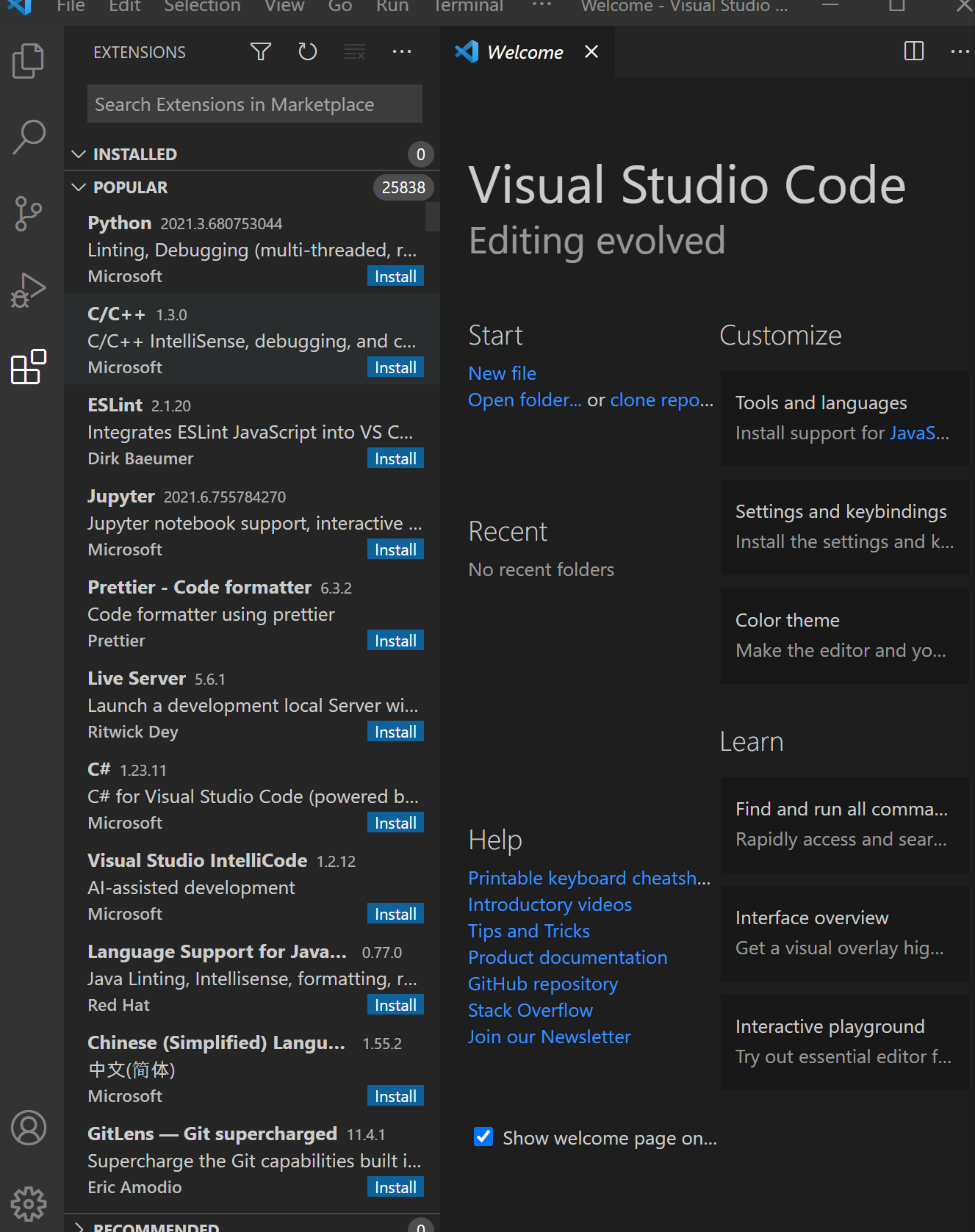Open the Interactive playground card

coord(845,1042)
